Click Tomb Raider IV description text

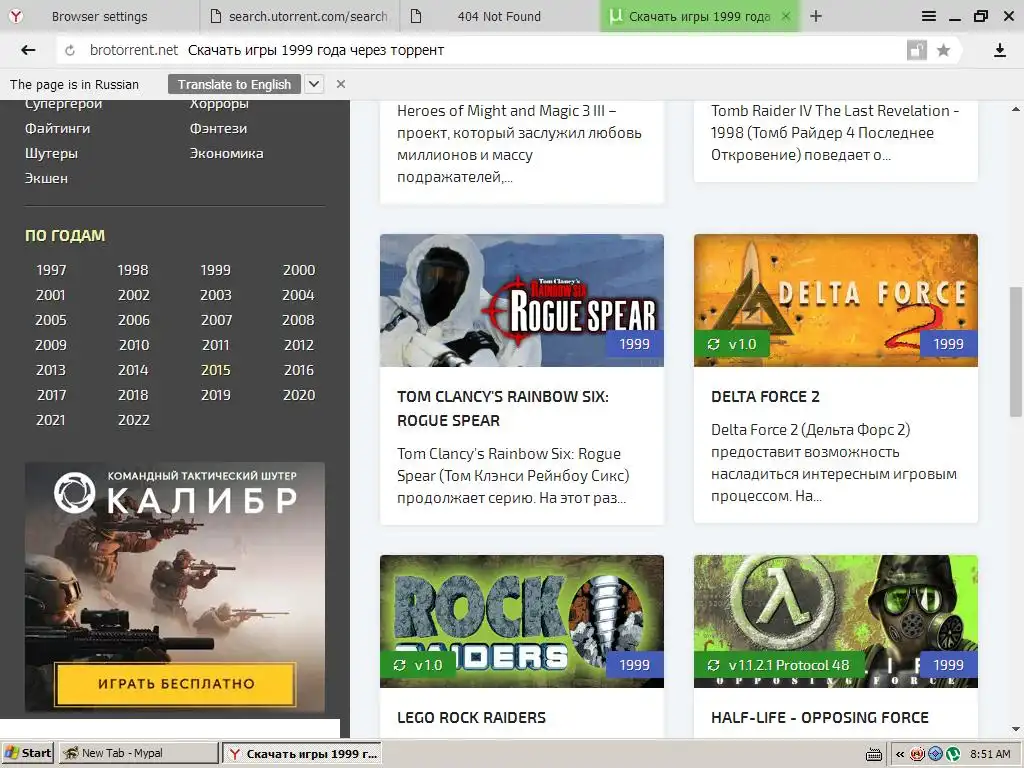coord(835,133)
